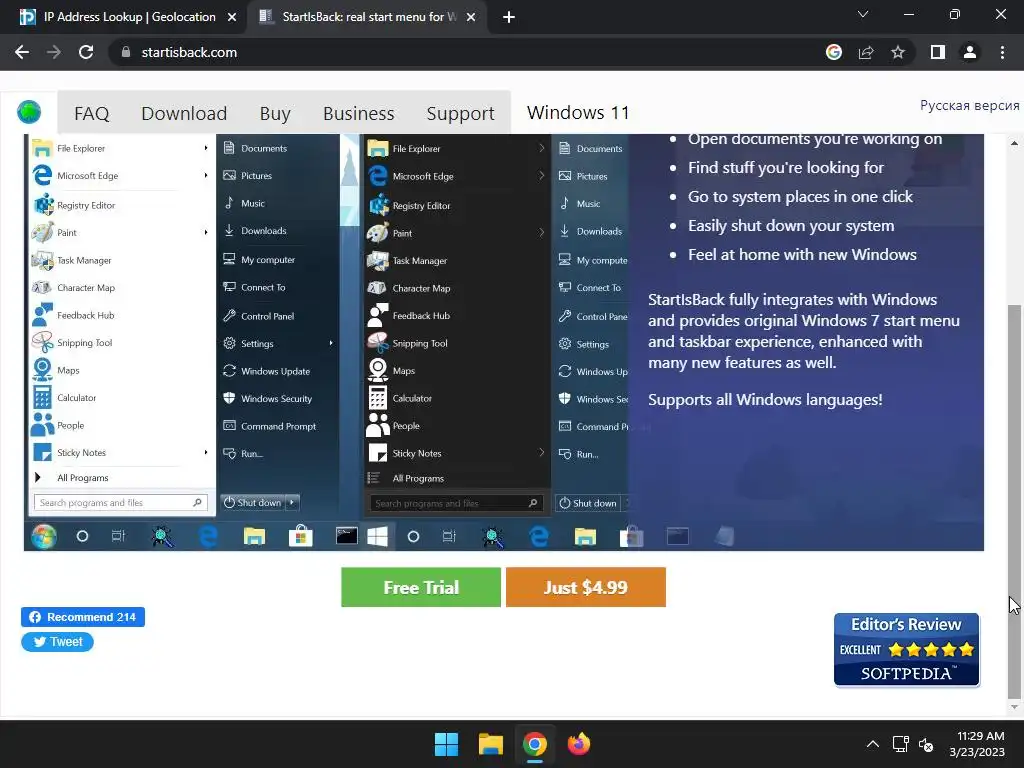Open the side panel icon in Chrome
Image resolution: width=1024 pixels, height=768 pixels.
[x=938, y=52]
